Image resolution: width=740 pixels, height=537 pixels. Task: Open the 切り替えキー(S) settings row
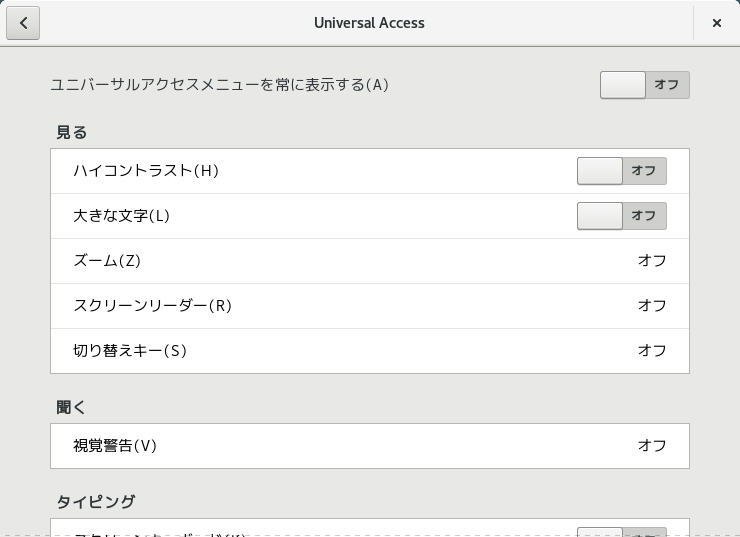[370, 351]
